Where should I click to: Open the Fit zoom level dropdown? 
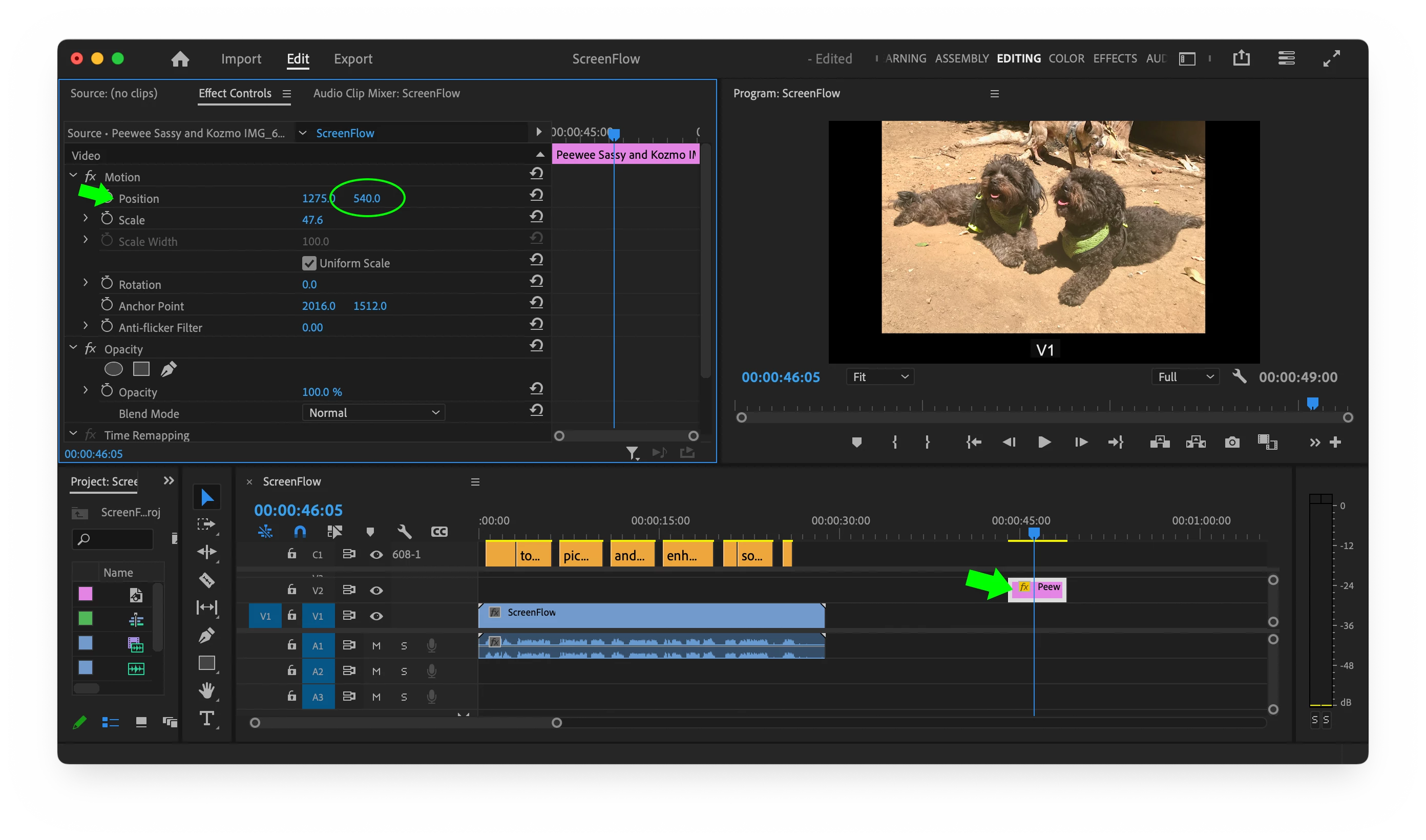tap(880, 377)
